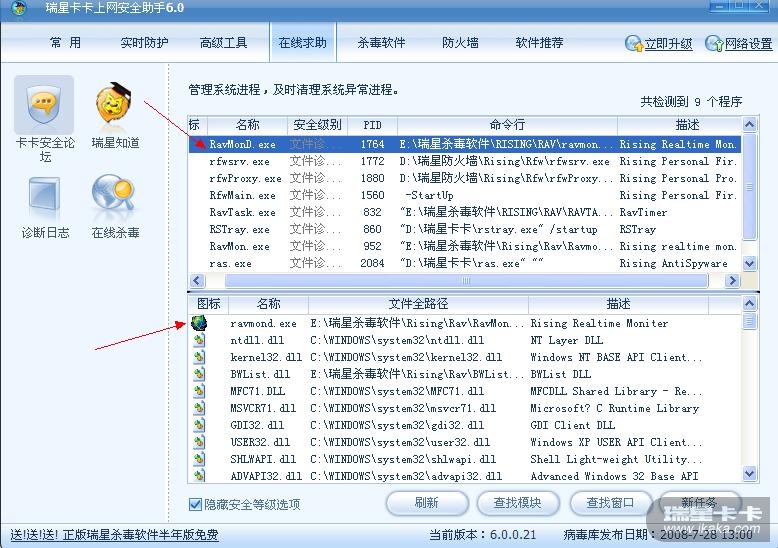Click the module icon beside kernel32.dll
The height and width of the screenshot is (548, 778).
(x=199, y=357)
